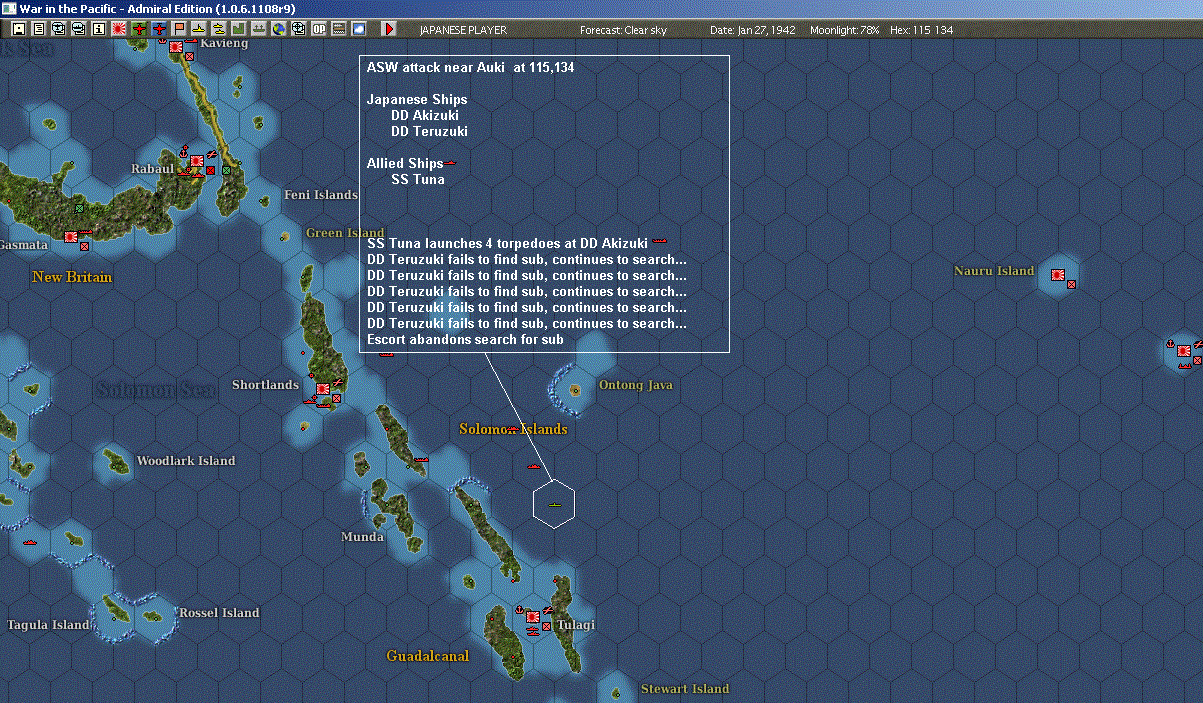Click the two yellow ships task force icon
This screenshot has height=703, width=1203.
(x=218, y=29)
